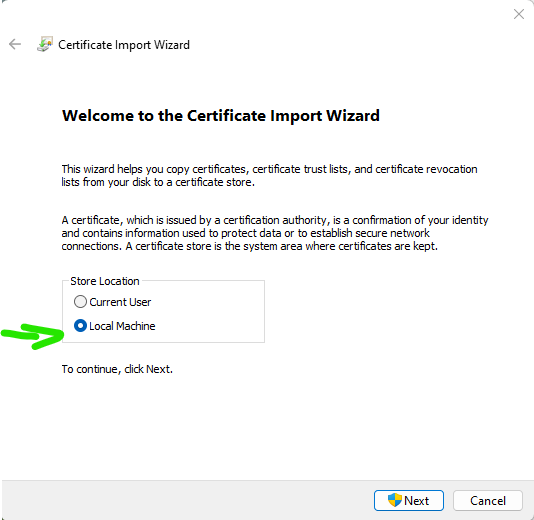534x520 pixels.
Task: Click the gray footer bar beside Next
Action: (187, 501)
